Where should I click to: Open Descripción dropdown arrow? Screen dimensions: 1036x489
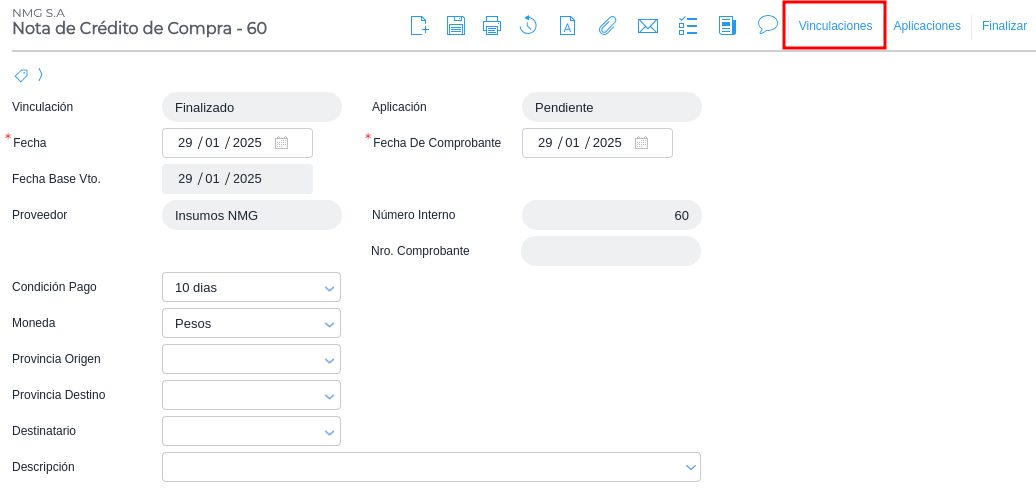(x=691, y=467)
